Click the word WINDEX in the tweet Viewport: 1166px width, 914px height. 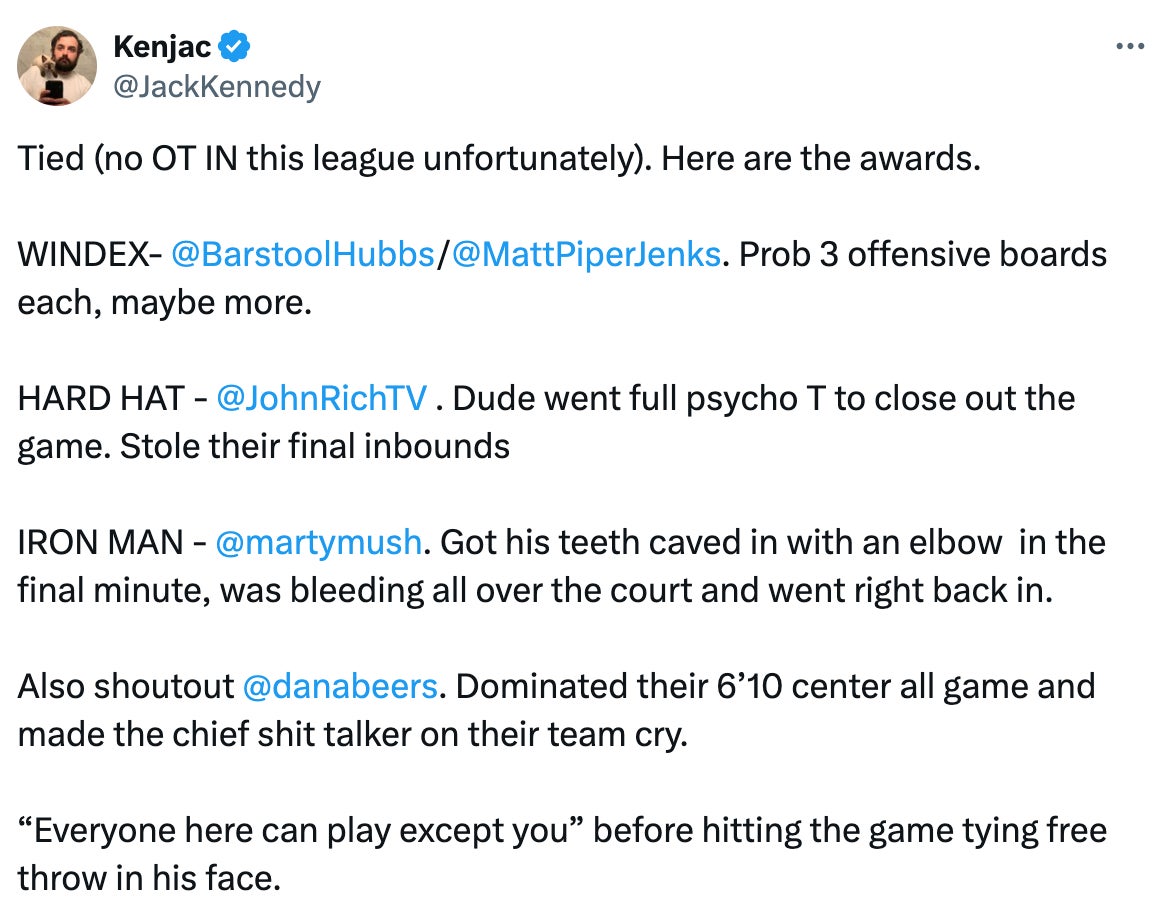(82, 255)
